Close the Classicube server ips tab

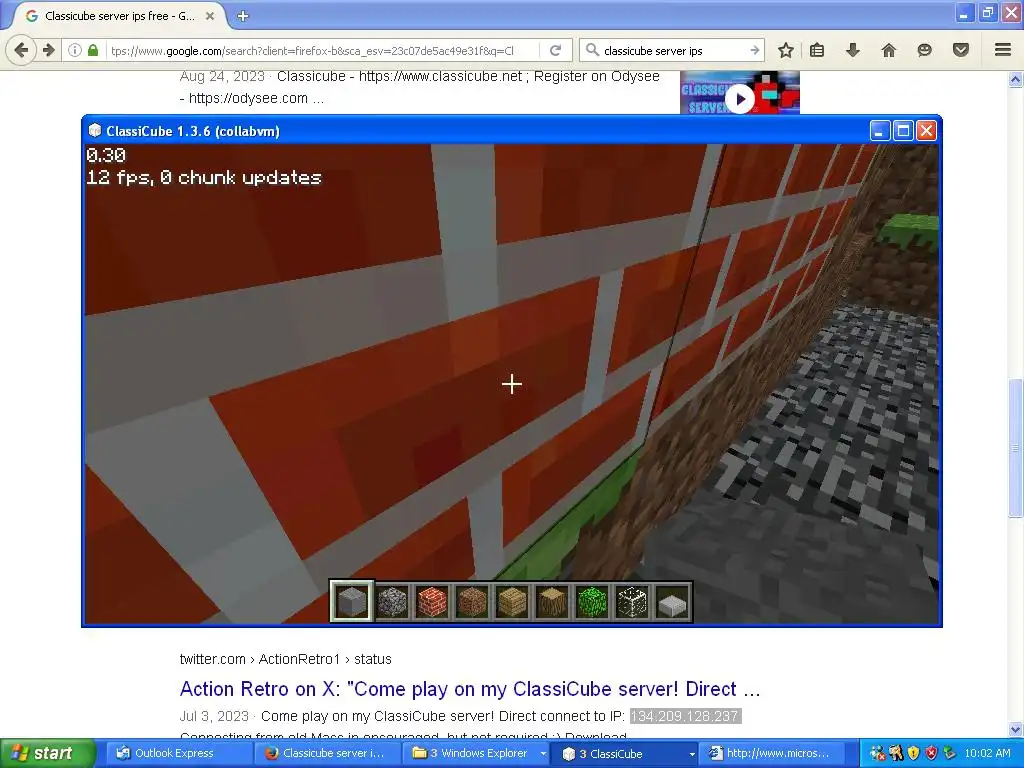tap(210, 16)
